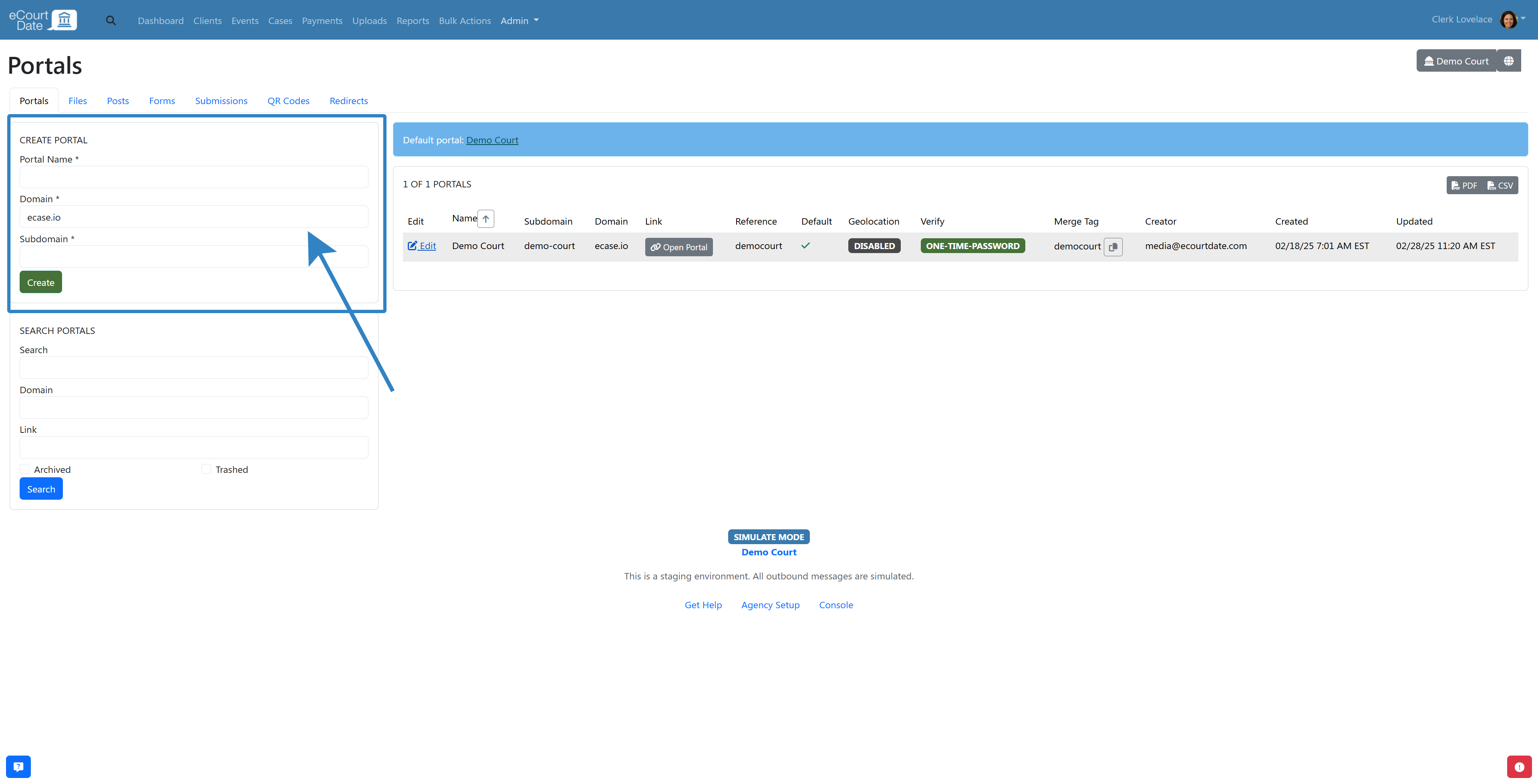The height and width of the screenshot is (784, 1538).
Task: Click the eCourtDate logo
Action: pyautogui.click(x=43, y=20)
